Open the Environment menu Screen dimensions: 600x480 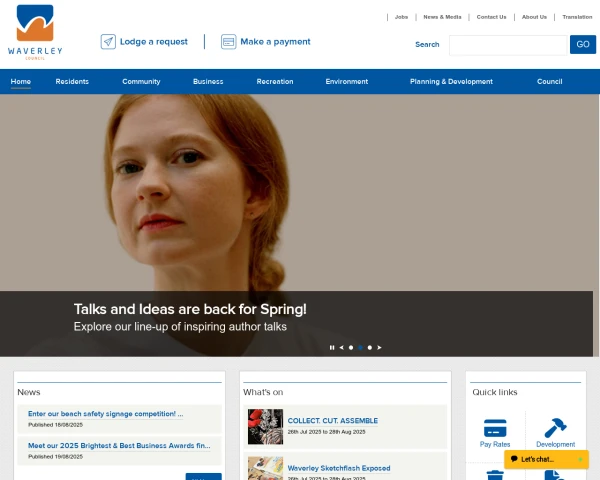(347, 82)
